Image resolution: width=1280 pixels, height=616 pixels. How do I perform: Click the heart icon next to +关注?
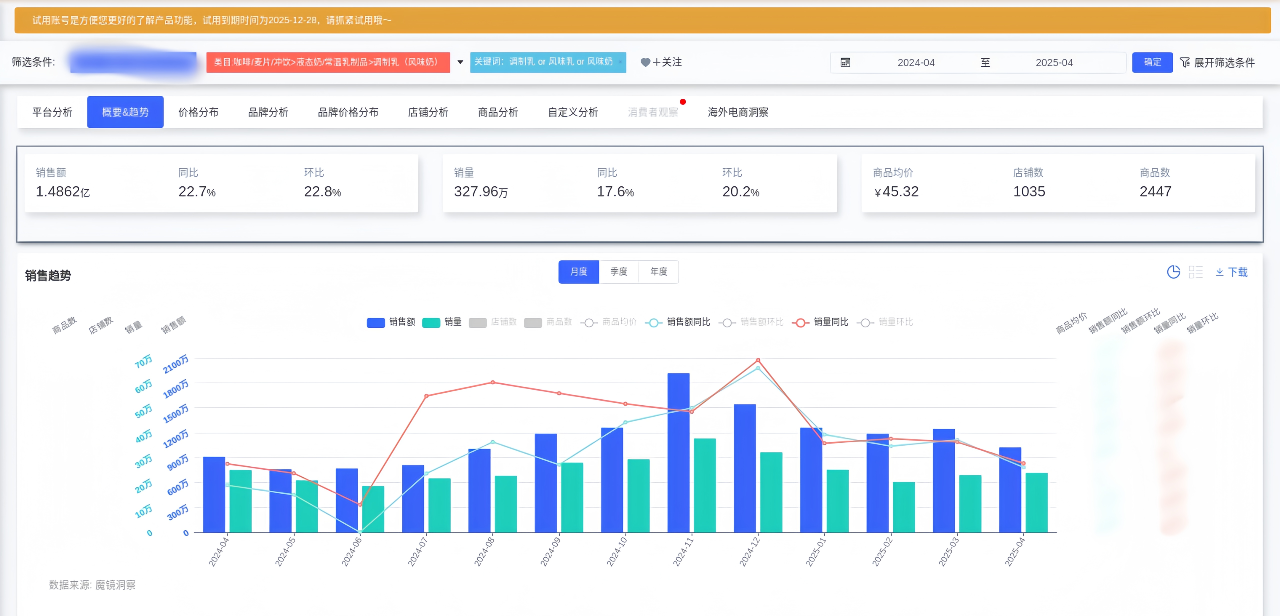(x=645, y=62)
